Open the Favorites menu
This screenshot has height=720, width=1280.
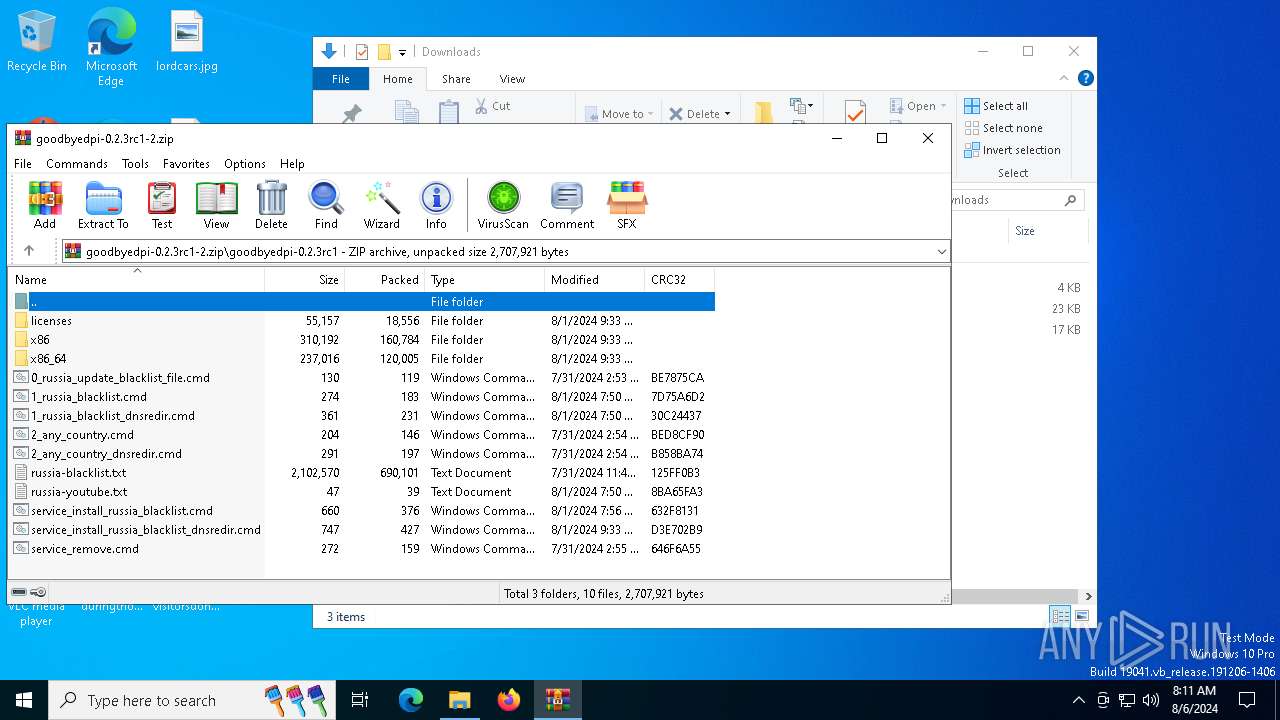tap(186, 164)
